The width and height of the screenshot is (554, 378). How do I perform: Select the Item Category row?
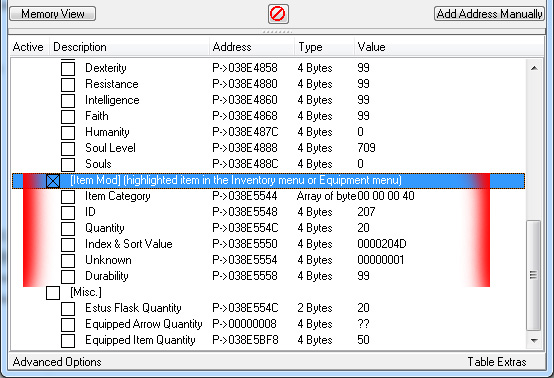(x=269, y=196)
